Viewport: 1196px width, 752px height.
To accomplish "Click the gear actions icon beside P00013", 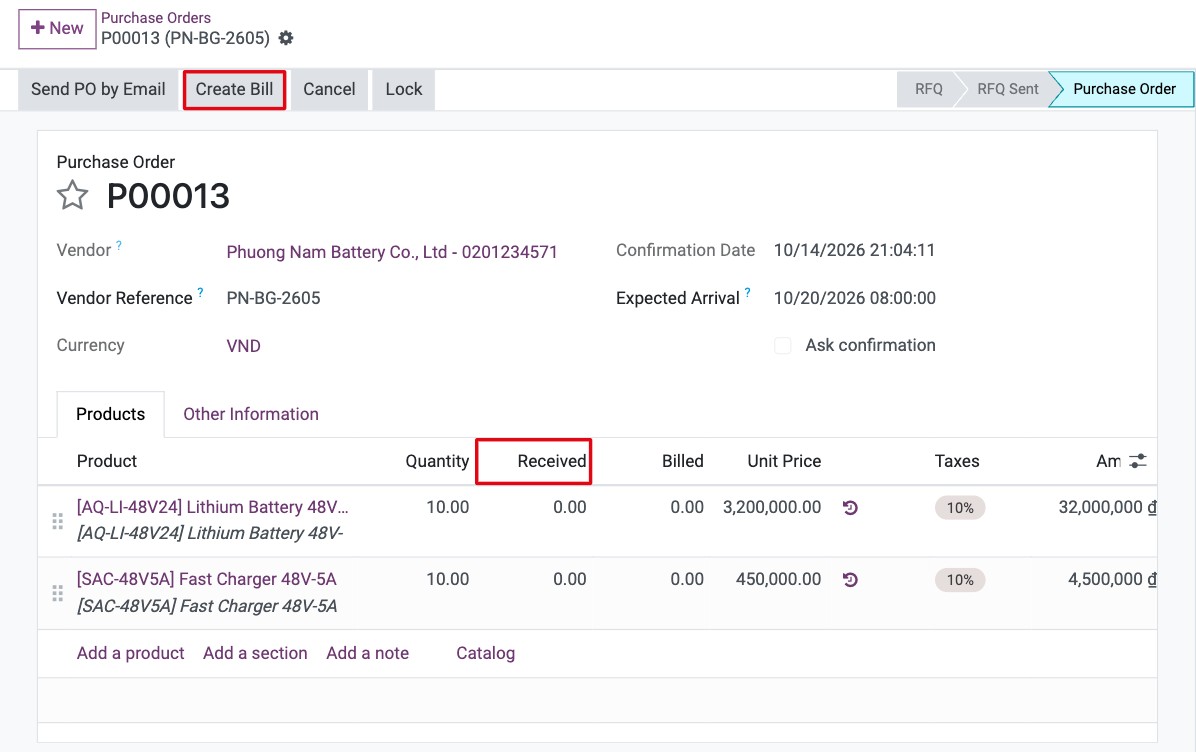I will tap(286, 38).
